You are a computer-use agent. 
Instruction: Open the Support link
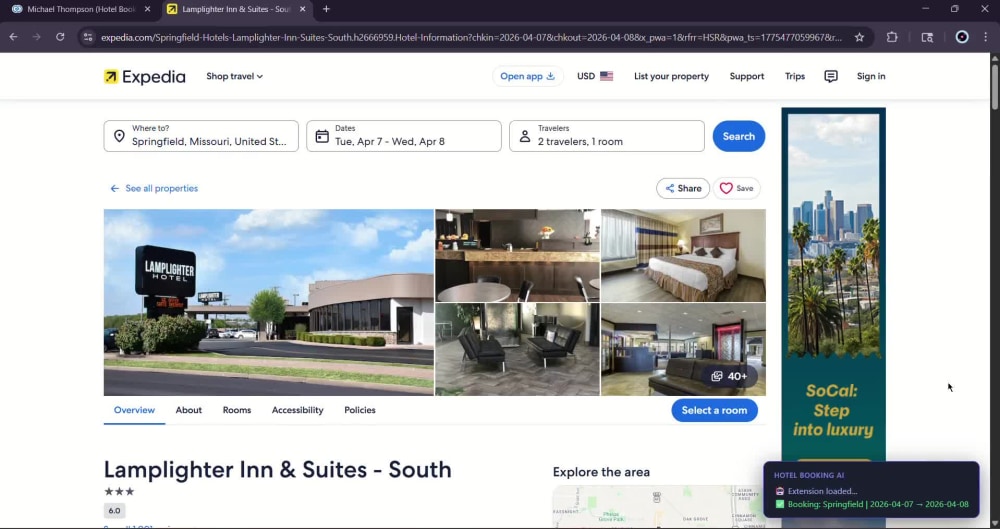point(747,77)
